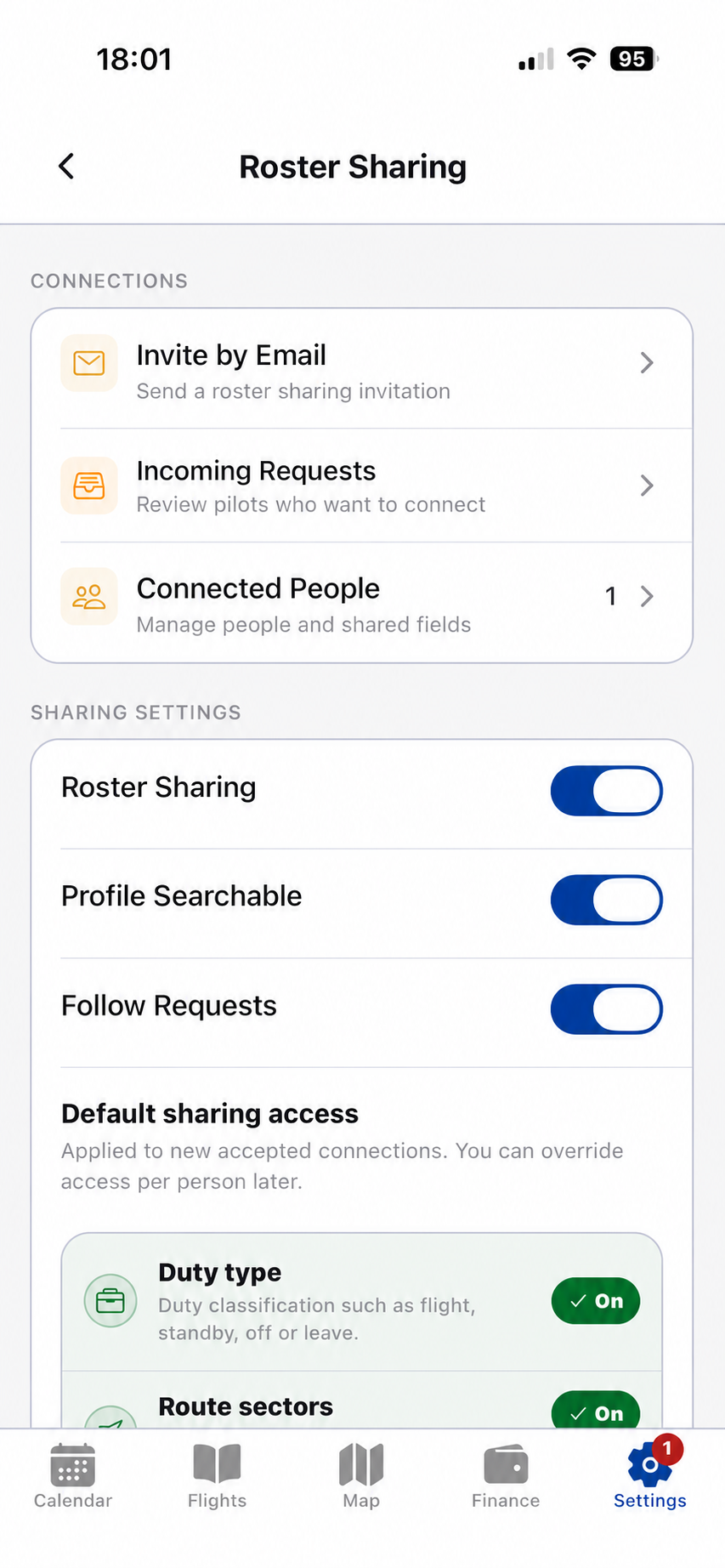
Task: Expand Invite by Email chevron
Action: click(647, 363)
